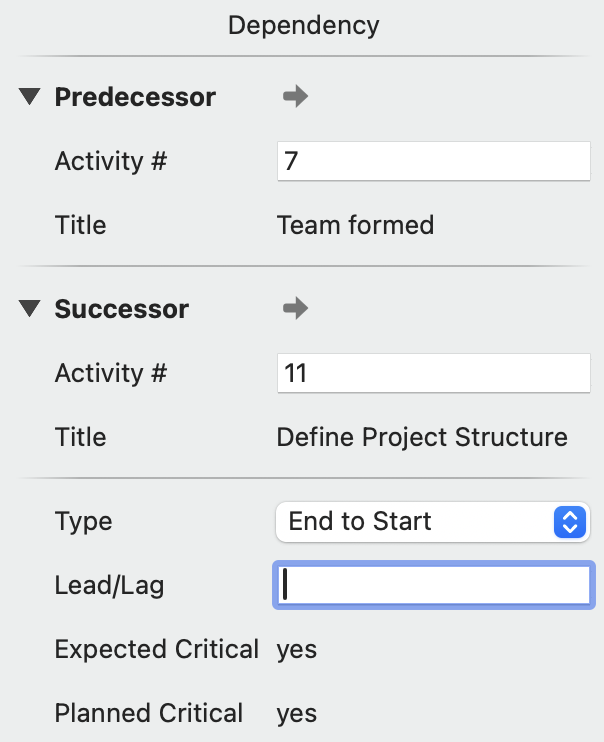Collapse the Successor section triangle
Image resolution: width=604 pixels, height=742 pixels.
30,309
